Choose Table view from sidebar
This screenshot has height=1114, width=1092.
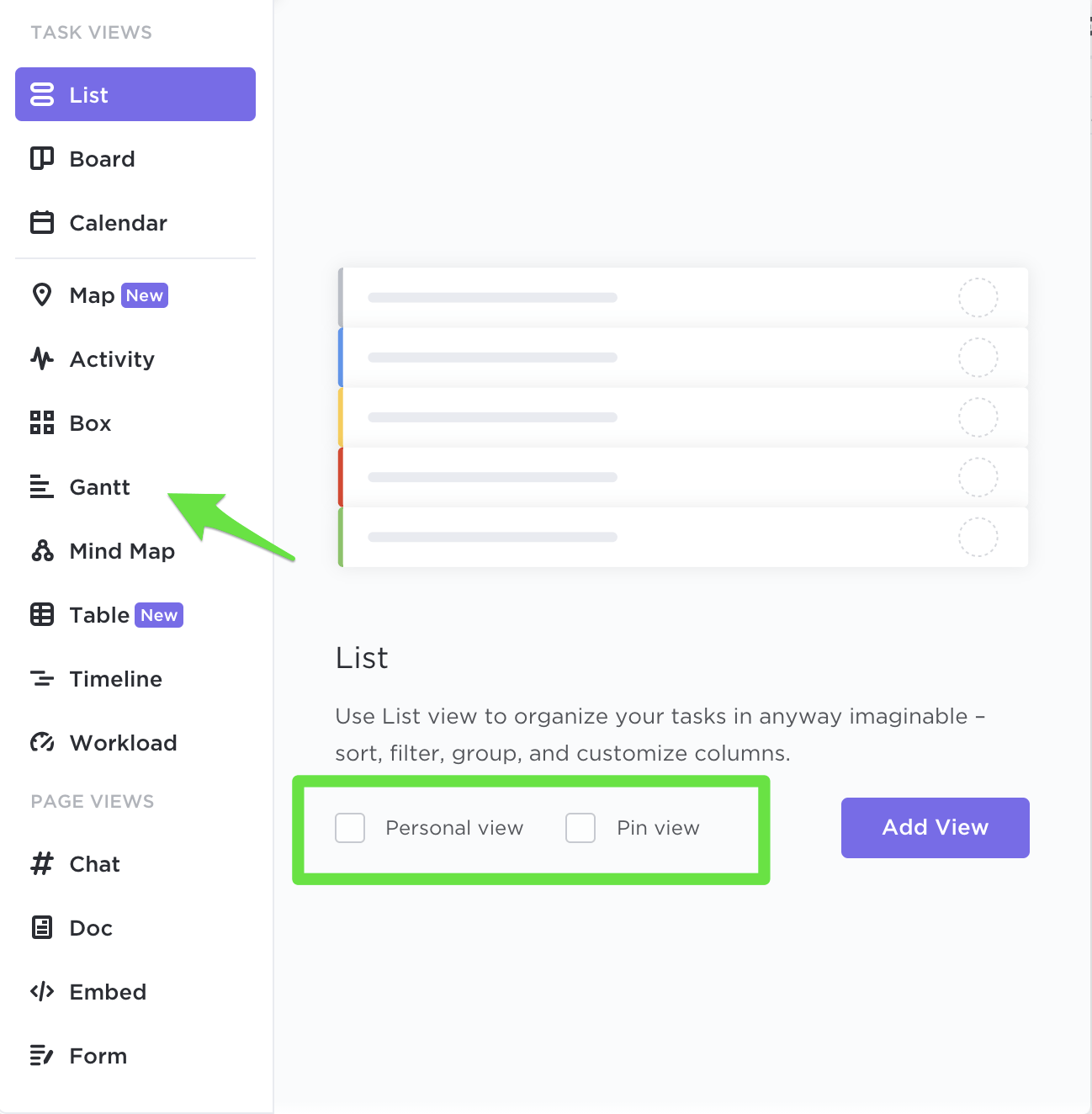coord(99,615)
